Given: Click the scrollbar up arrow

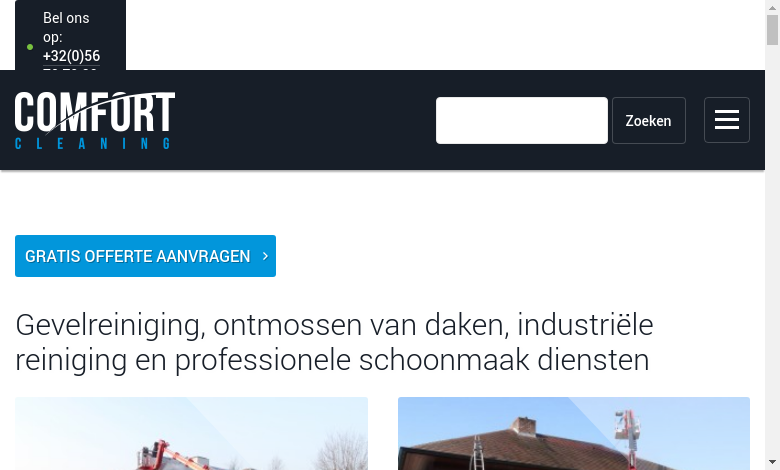Looking at the screenshot, I should [772, 7].
